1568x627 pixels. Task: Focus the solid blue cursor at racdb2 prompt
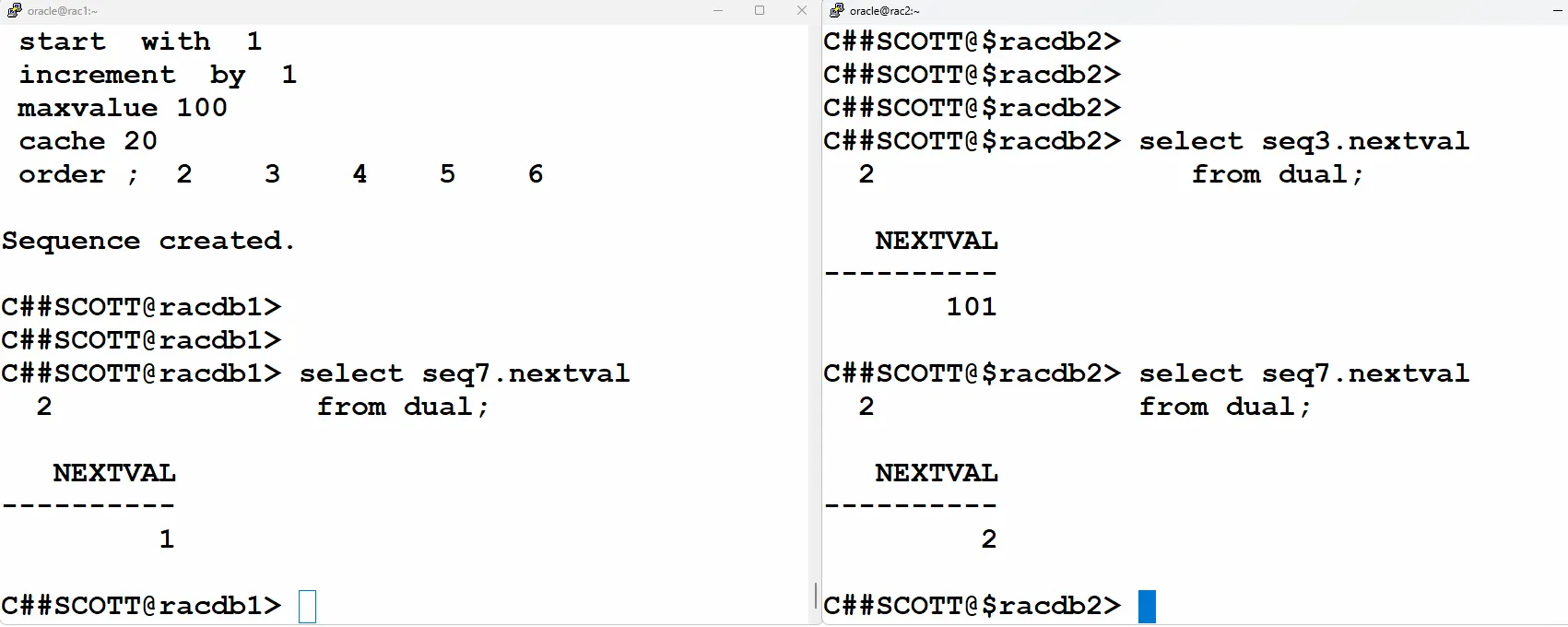pos(1147,606)
